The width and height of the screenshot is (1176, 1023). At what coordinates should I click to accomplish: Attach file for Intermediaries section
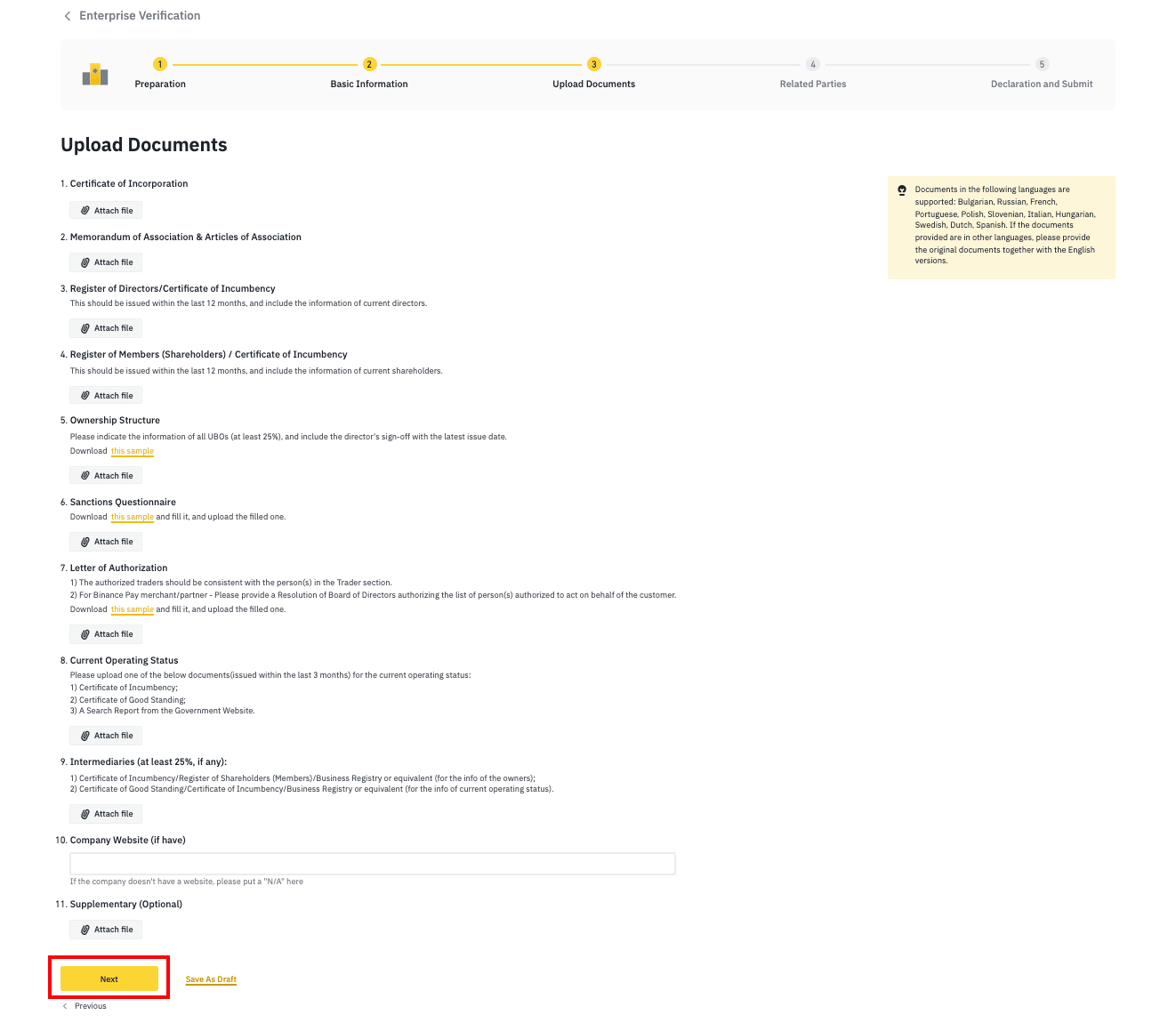106,814
